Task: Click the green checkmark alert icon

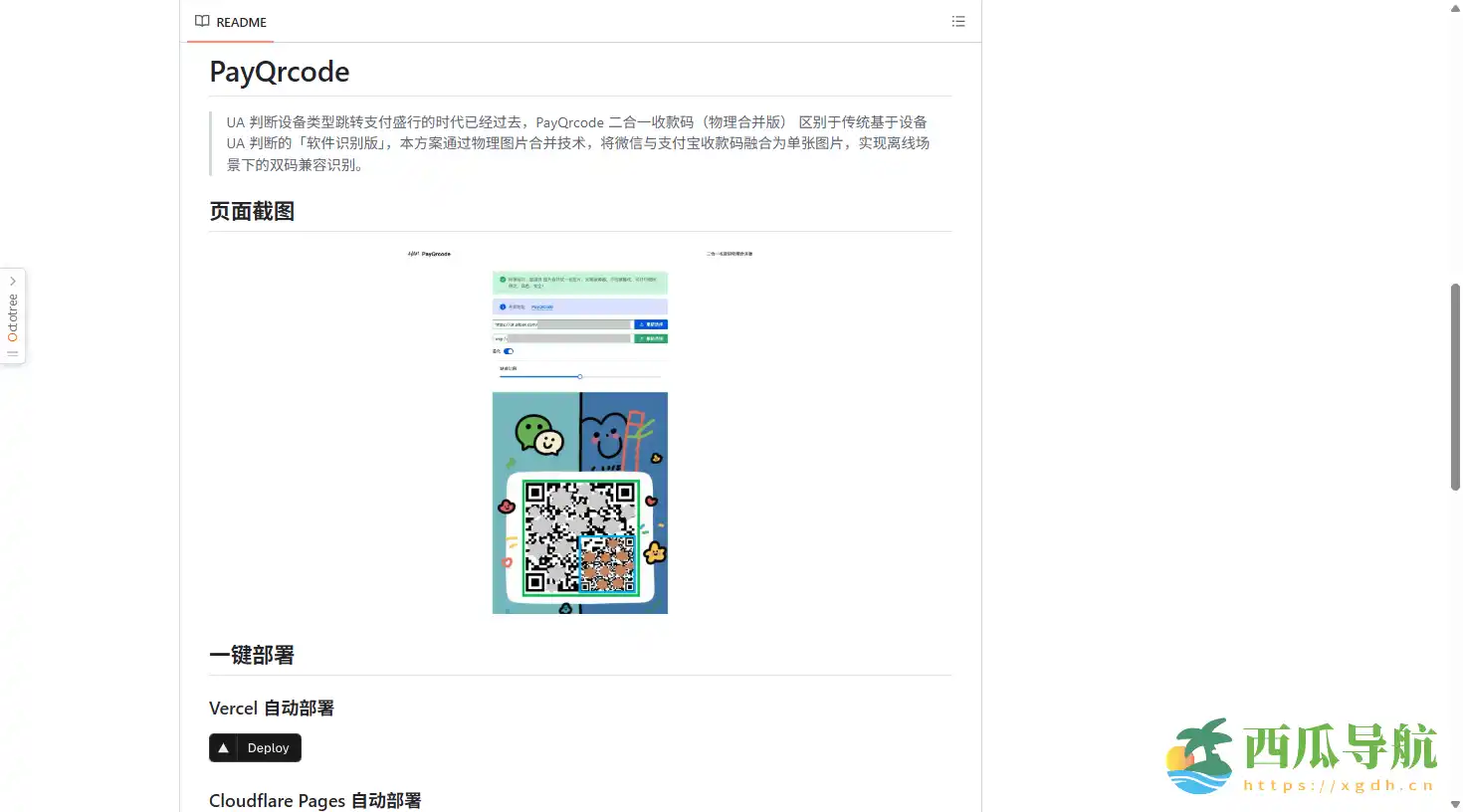Action: [x=503, y=281]
